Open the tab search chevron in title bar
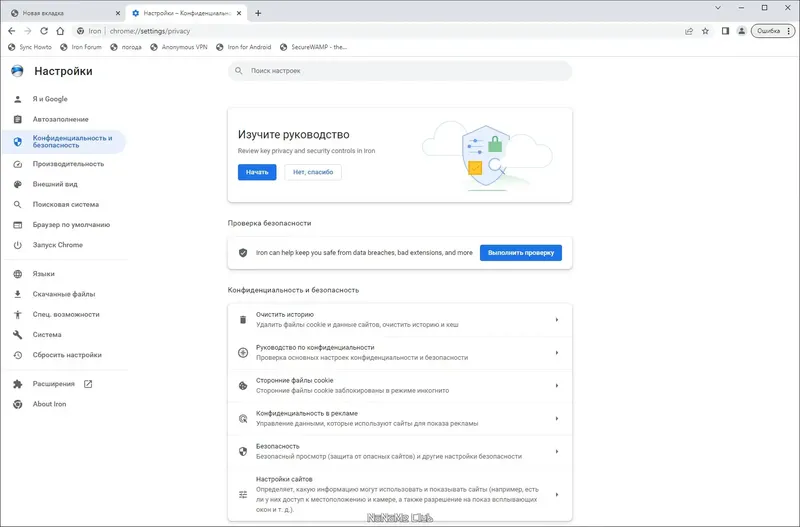Viewport: 800px width, 527px height. (x=718, y=8)
